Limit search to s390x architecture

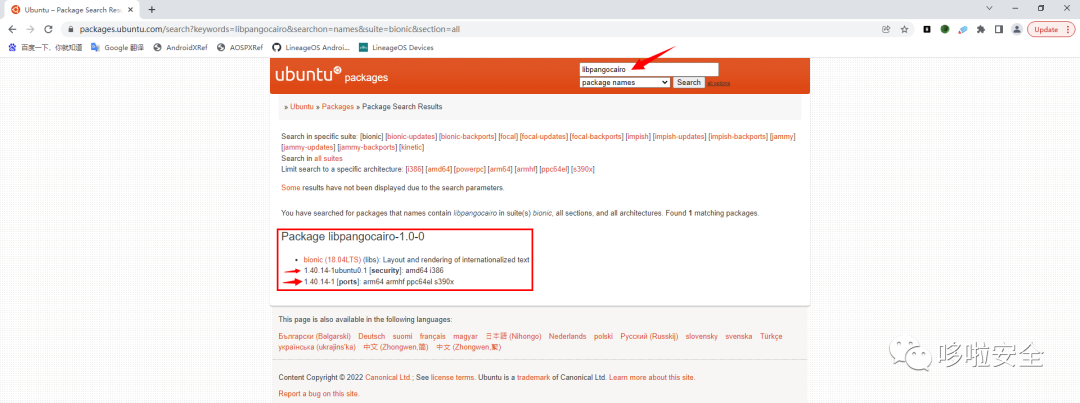pos(584,169)
